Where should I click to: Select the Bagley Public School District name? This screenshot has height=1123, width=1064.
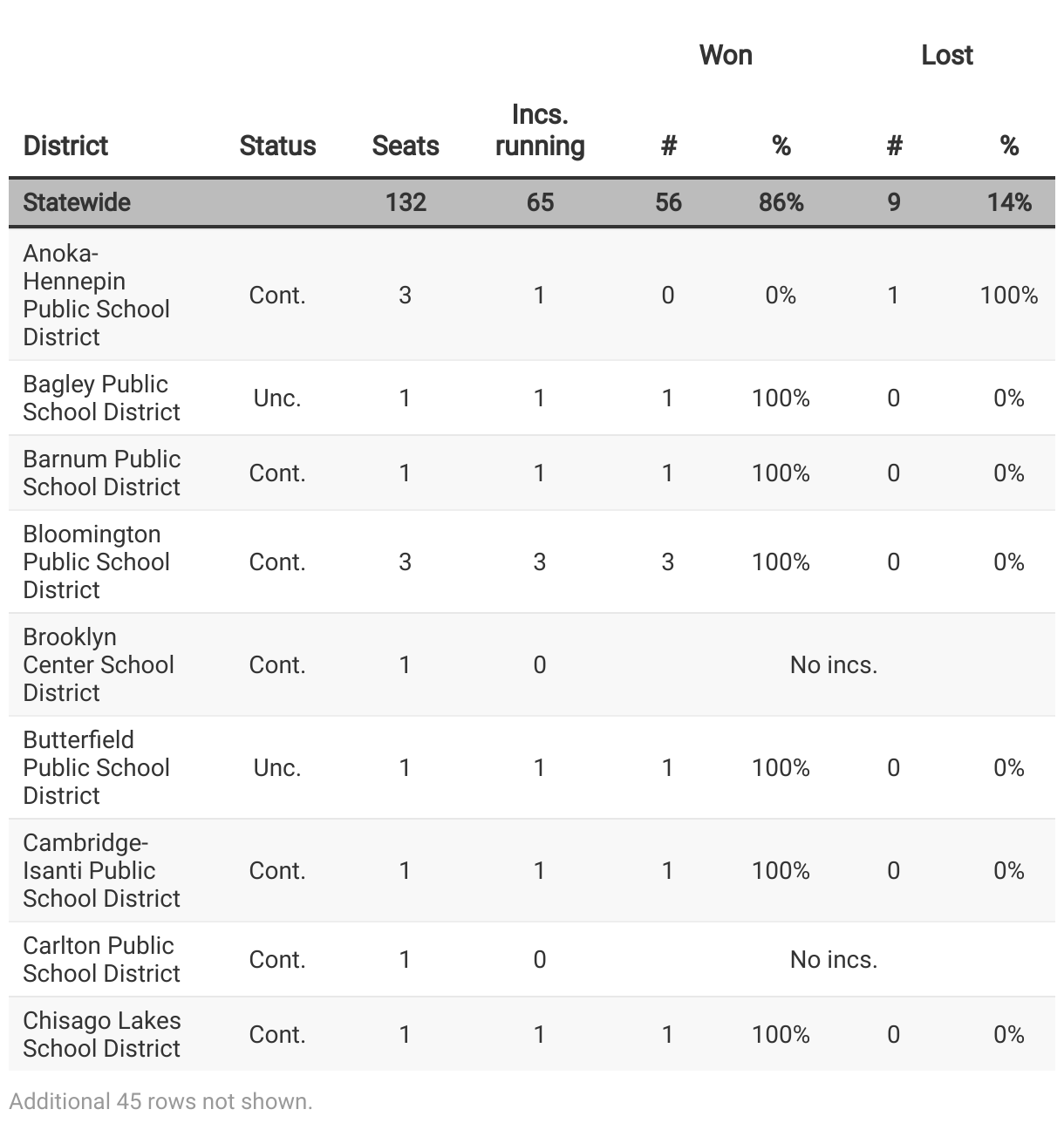coord(101,398)
